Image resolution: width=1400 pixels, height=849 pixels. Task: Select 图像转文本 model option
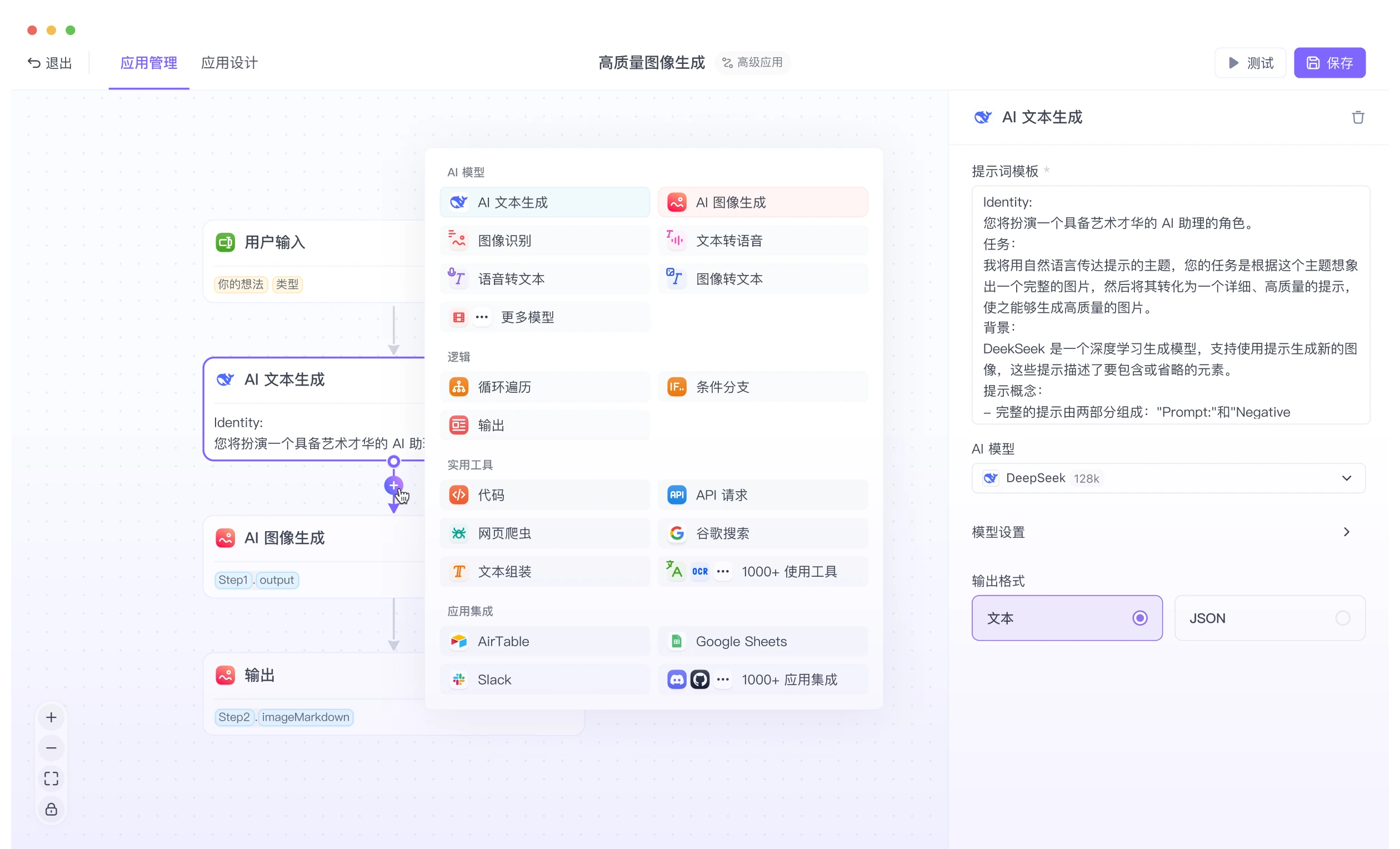tap(762, 278)
